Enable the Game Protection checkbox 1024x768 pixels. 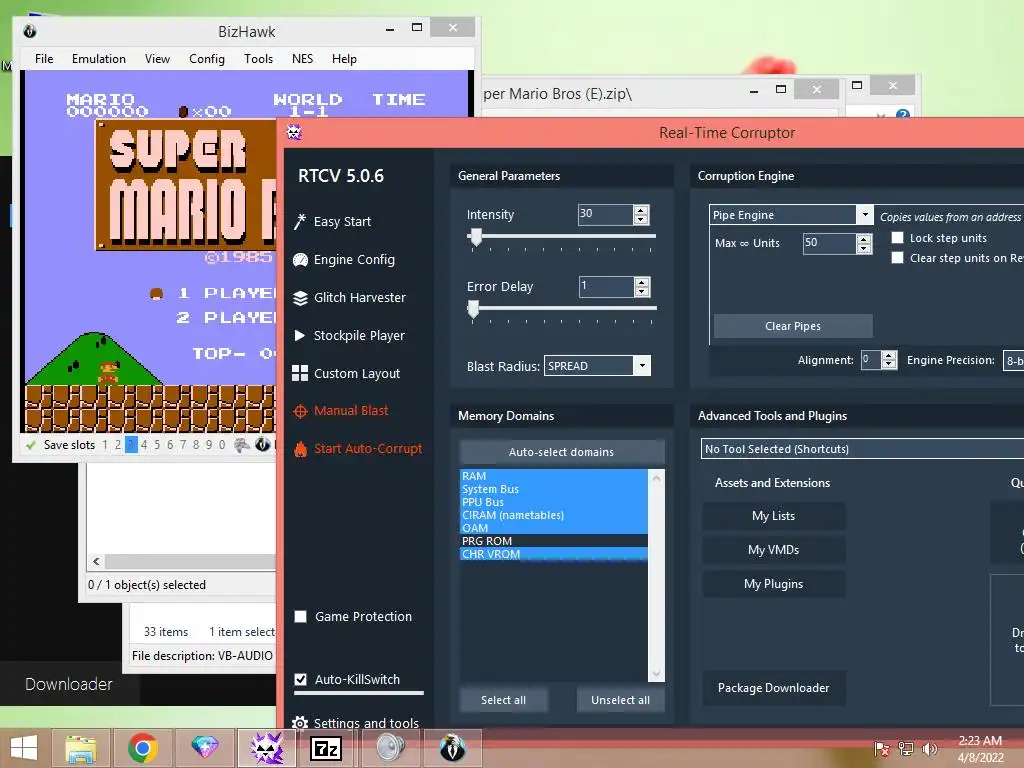tap(300, 616)
